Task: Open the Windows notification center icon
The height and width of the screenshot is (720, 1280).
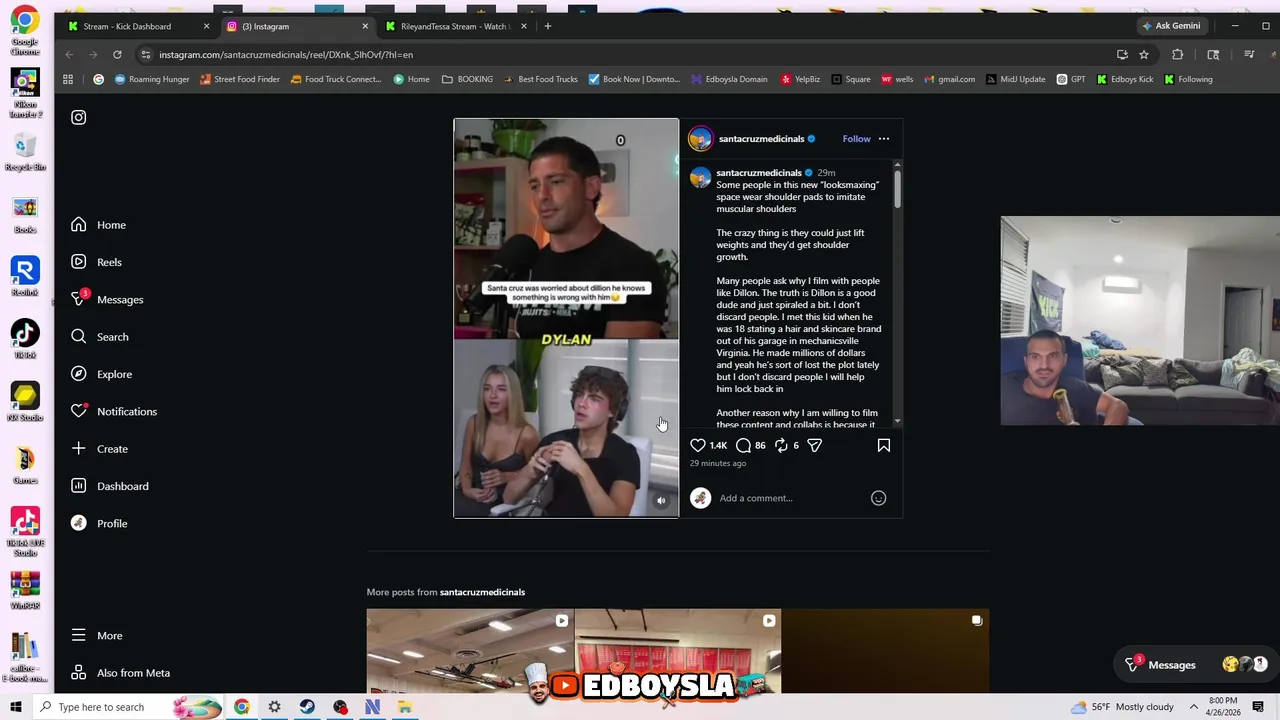Action: 1258,707
